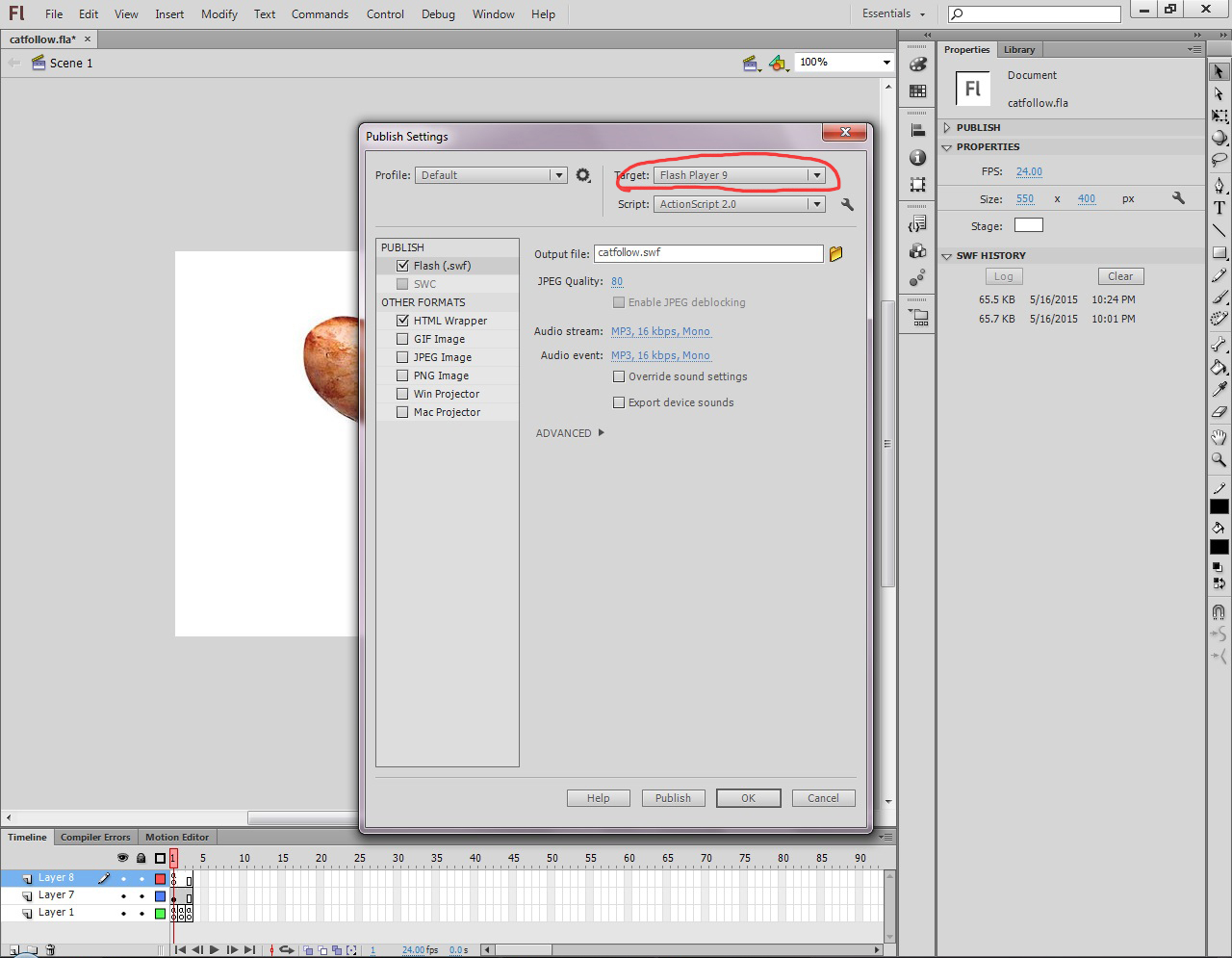Image resolution: width=1232 pixels, height=958 pixels.
Task: Select the Eraser tool
Action: (x=1219, y=411)
